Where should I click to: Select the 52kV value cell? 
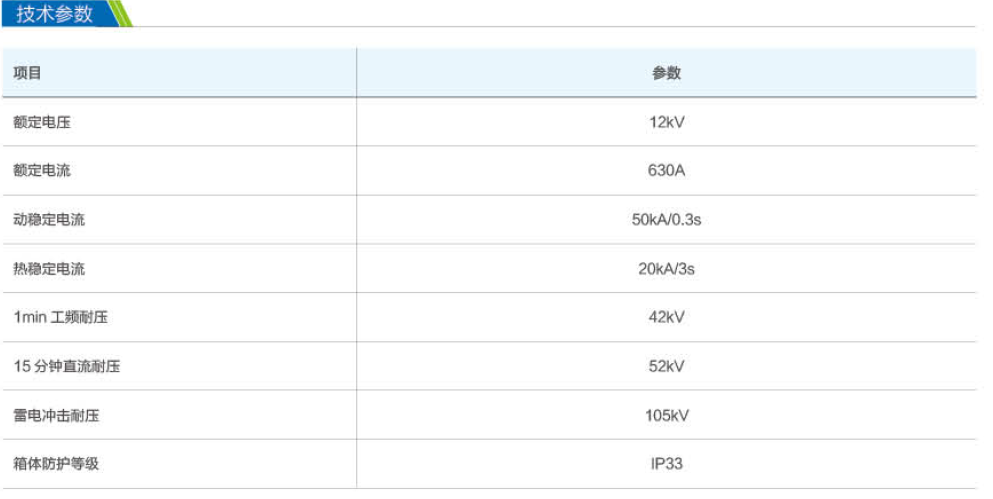tap(666, 366)
